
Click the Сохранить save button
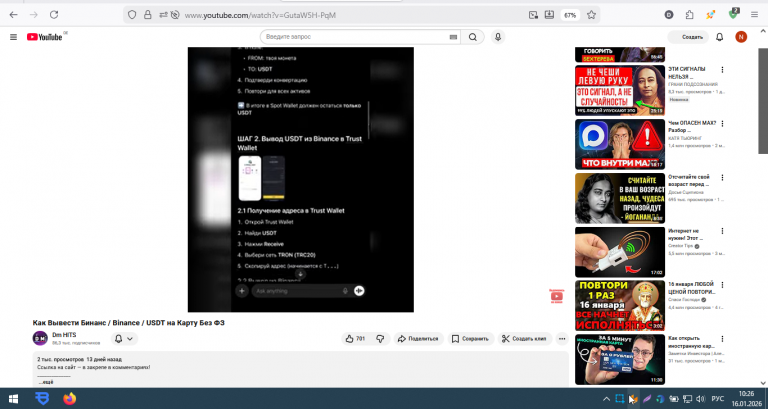click(x=471, y=338)
